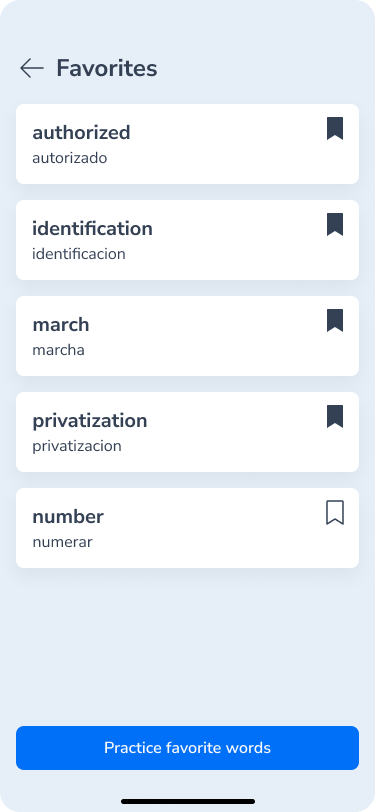Screen dimensions: 375x812
Task: Tap empty space below the word list
Action: [188, 647]
